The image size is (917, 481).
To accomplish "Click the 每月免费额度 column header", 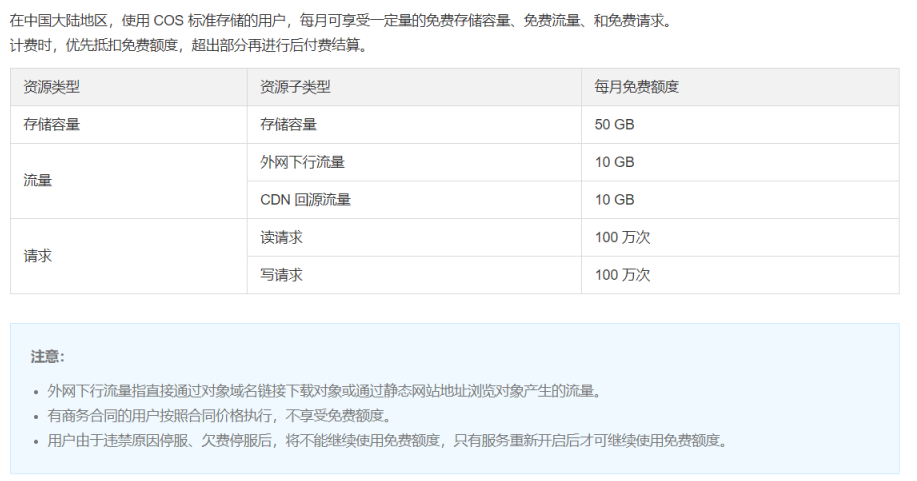I will (x=636, y=87).
